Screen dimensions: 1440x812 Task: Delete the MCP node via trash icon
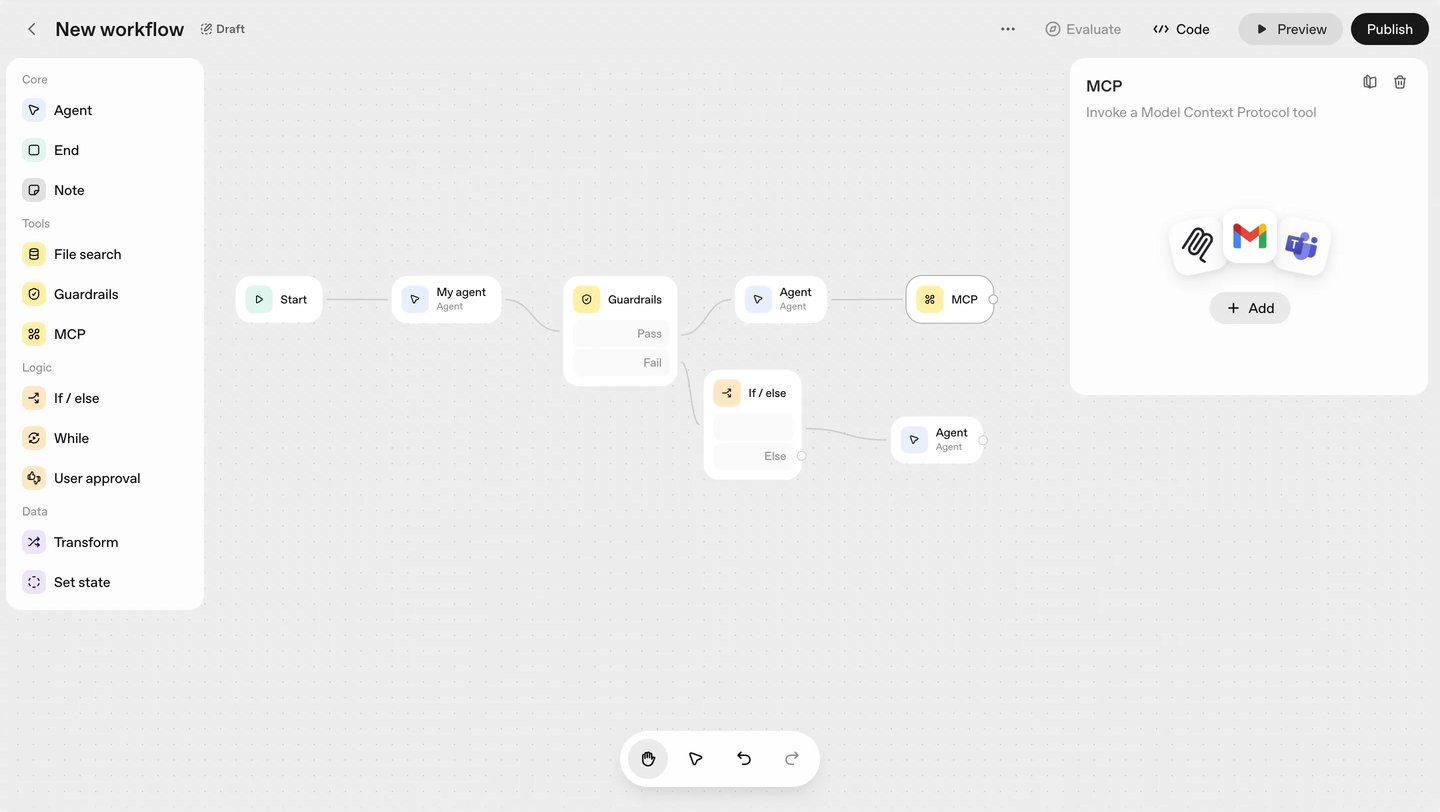[x=1400, y=82]
